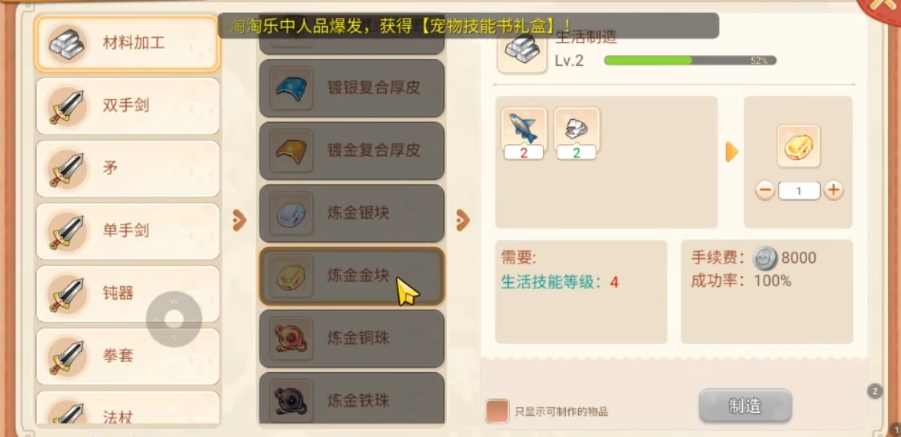The width and height of the screenshot is (901, 437).
Task: Enable 只显示可制作的物品 checkbox
Action: 497,411
